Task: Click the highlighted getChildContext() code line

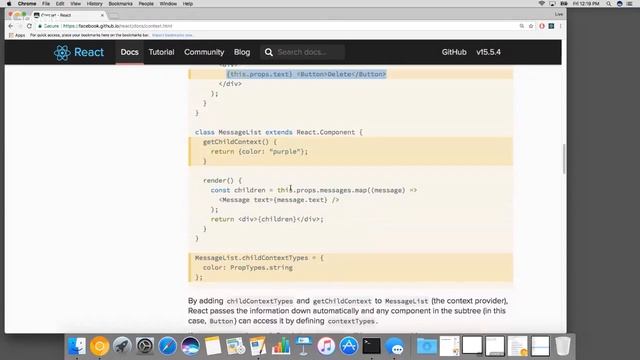Action: tap(240, 142)
